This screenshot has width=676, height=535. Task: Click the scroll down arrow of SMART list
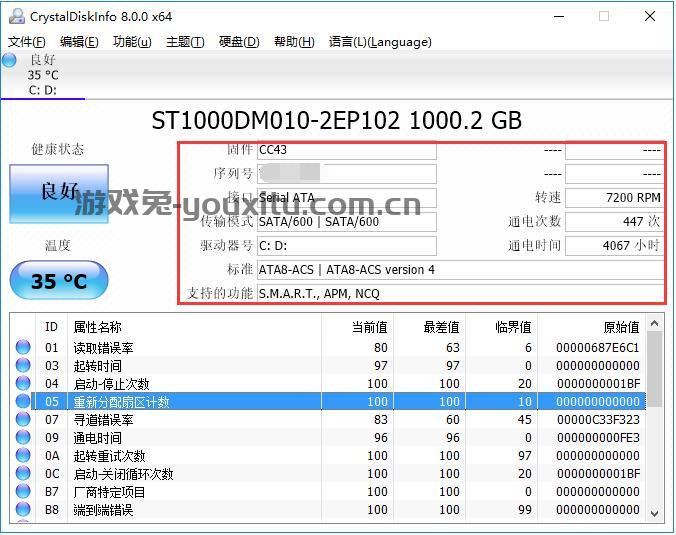coord(654,513)
